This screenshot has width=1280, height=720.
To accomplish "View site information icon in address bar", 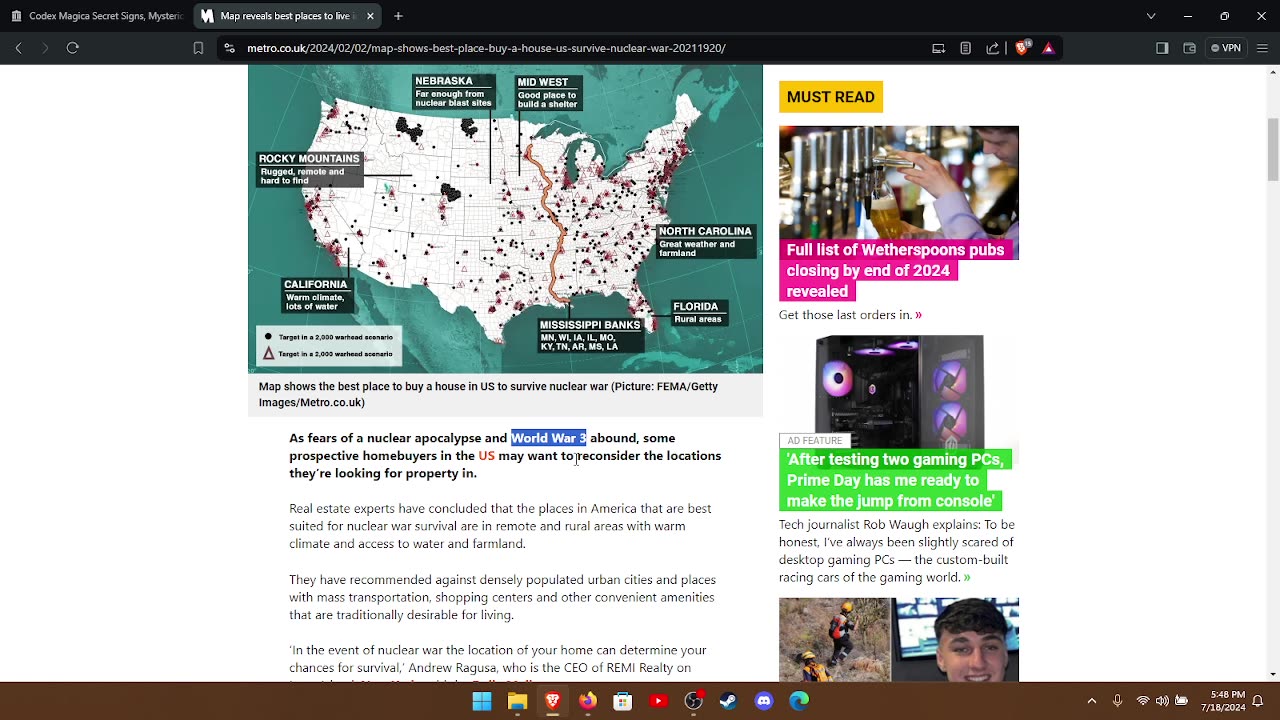I will point(230,48).
